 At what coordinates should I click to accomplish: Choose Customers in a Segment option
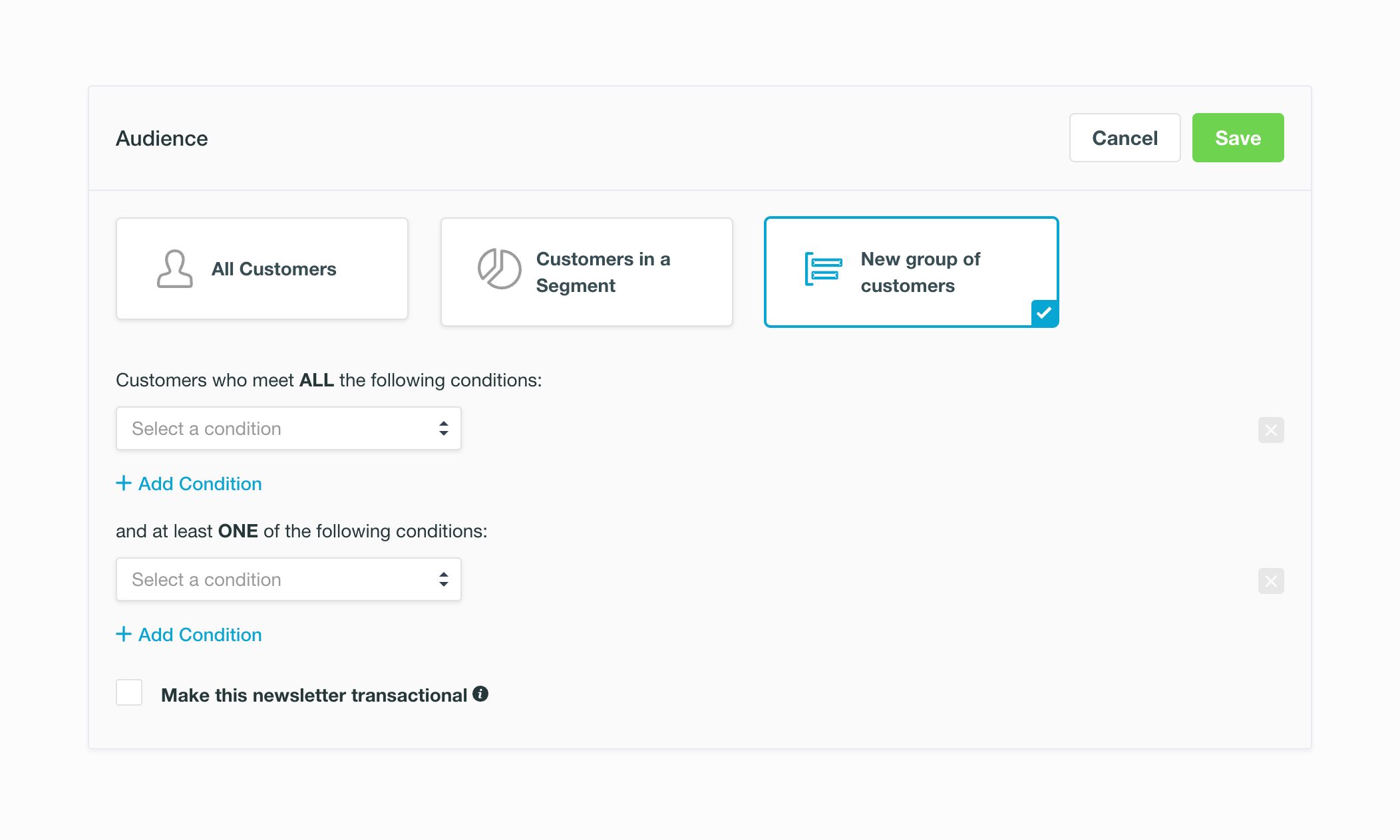586,272
